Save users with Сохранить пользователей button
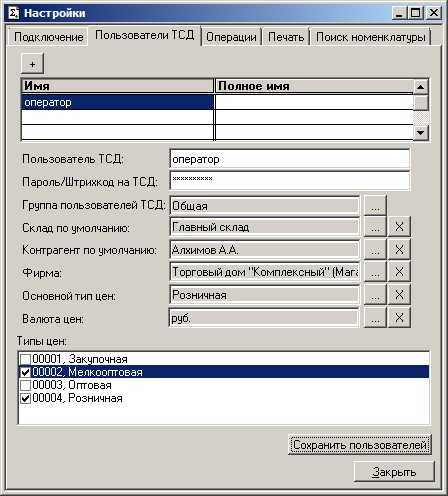This screenshot has width=448, height=496. (360, 445)
